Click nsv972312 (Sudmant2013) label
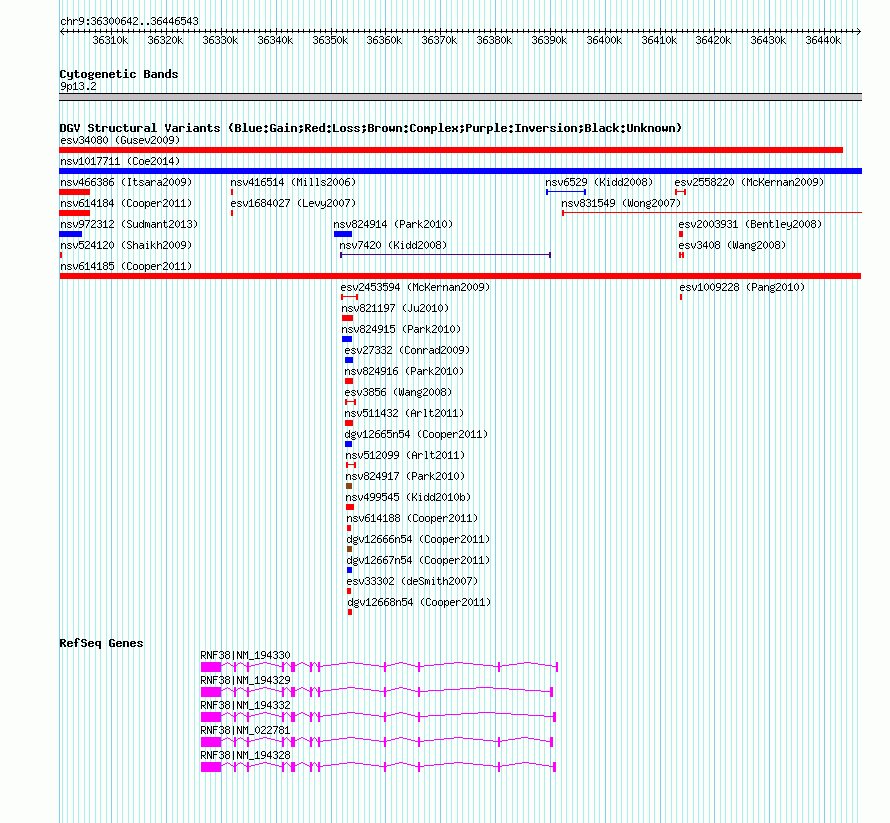Image resolution: width=890 pixels, height=823 pixels. coord(129,224)
